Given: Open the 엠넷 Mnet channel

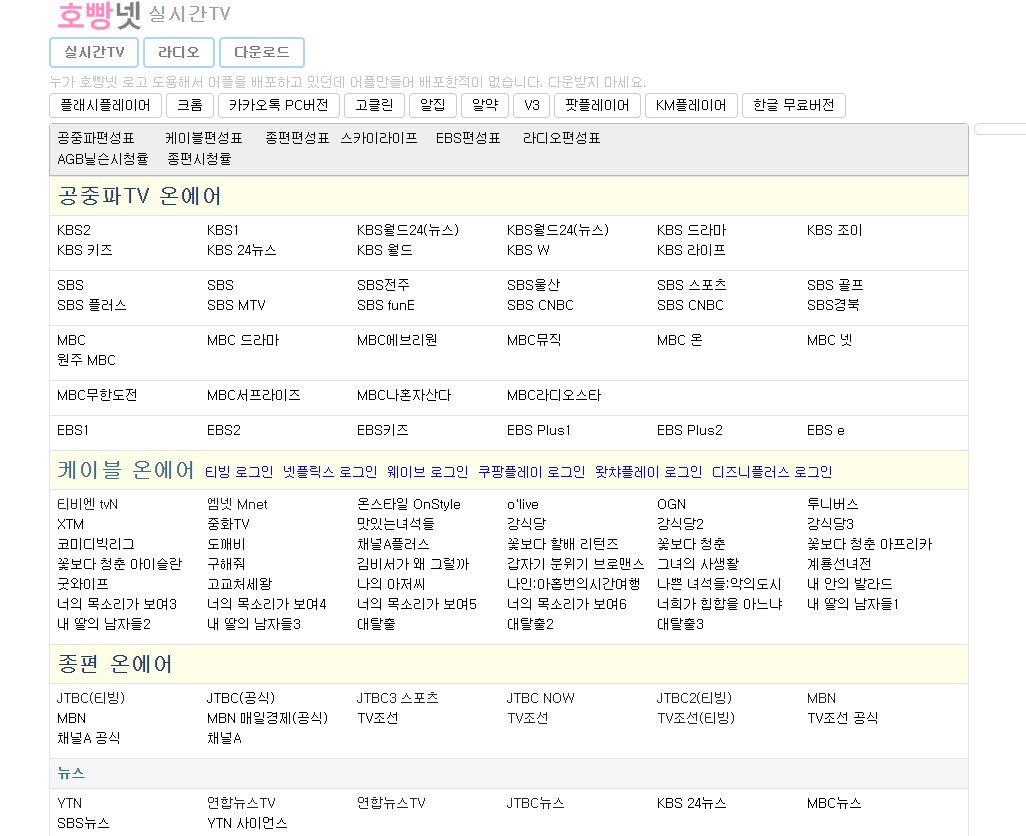Looking at the screenshot, I should pos(238,504).
